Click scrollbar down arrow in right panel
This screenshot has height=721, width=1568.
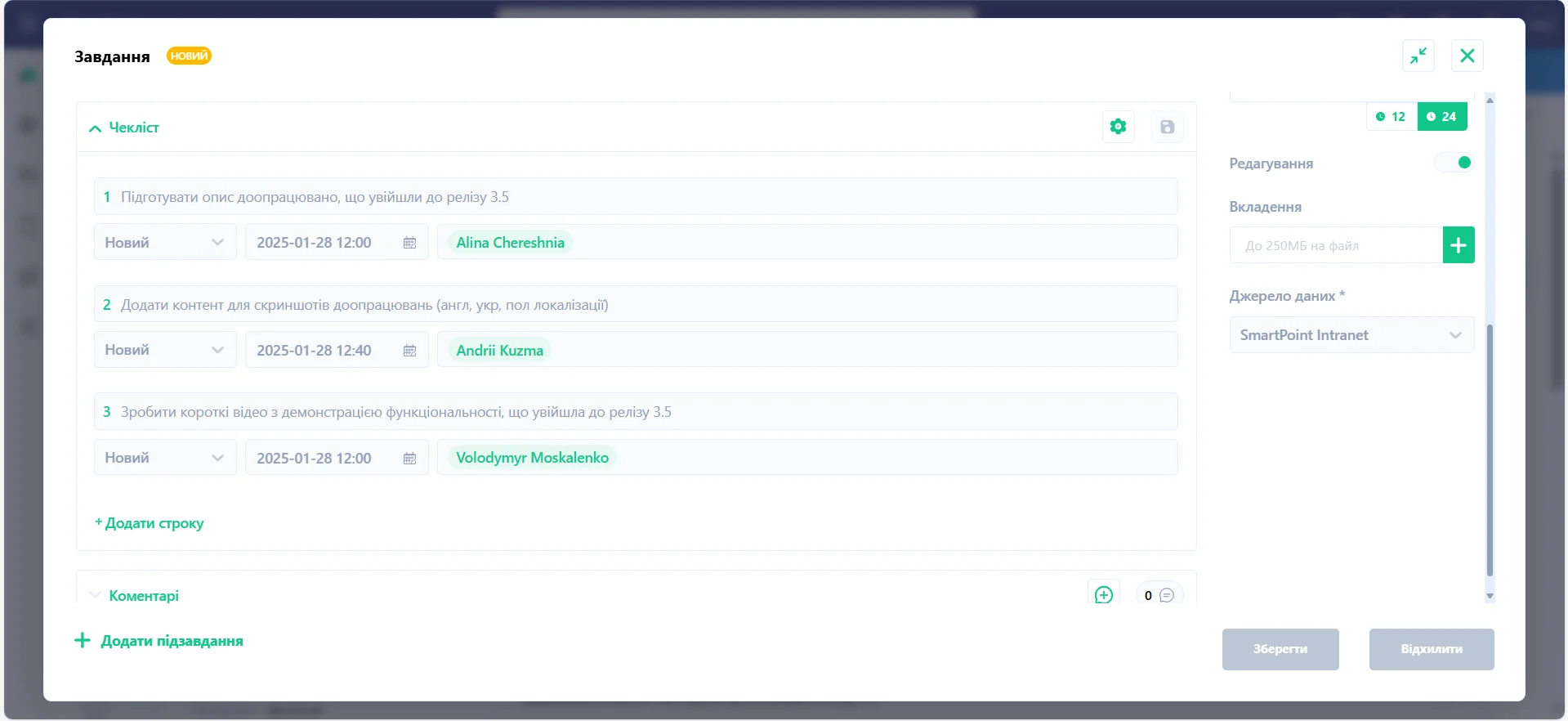(x=1490, y=596)
